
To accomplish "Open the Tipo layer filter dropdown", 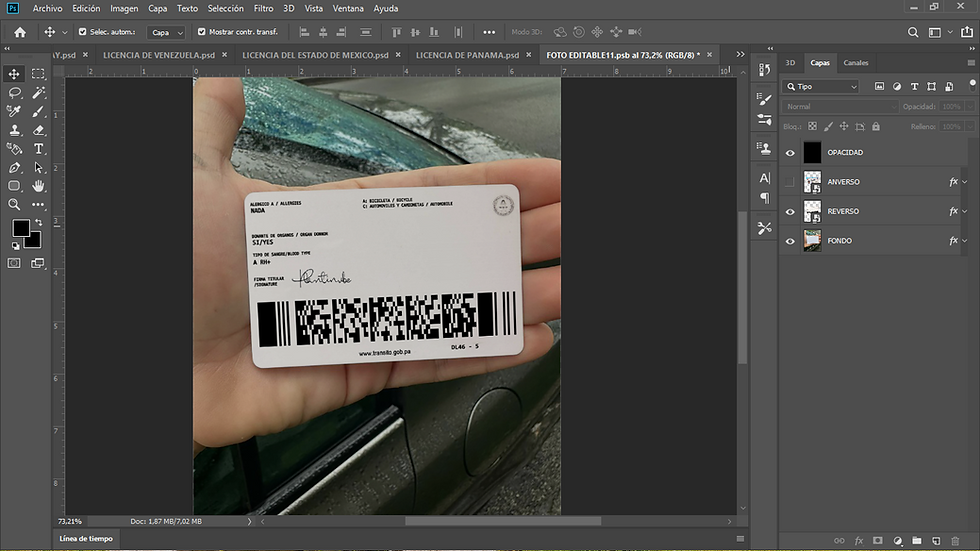I will pyautogui.click(x=821, y=87).
